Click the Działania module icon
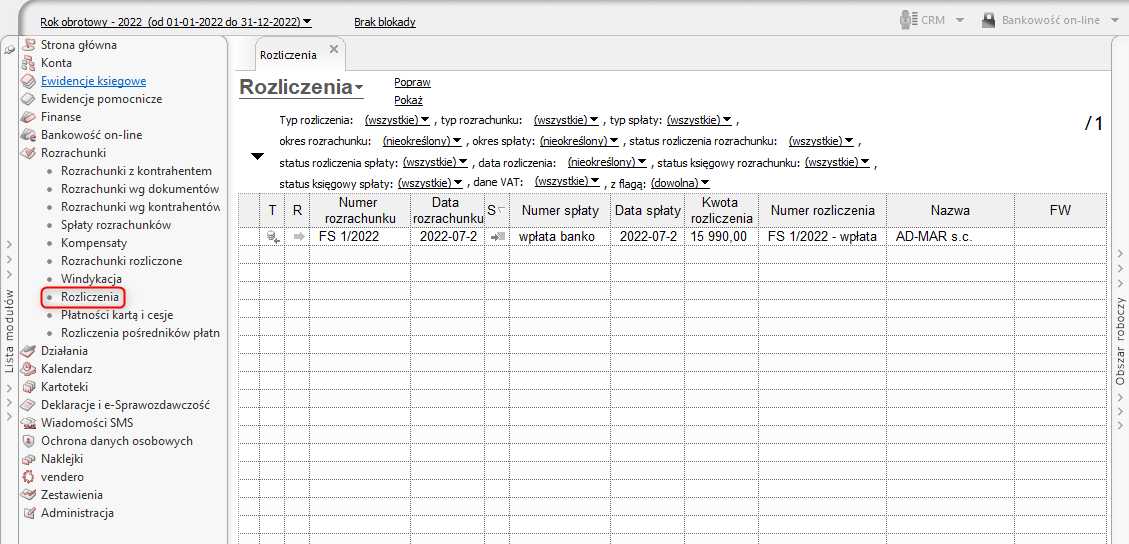Image resolution: width=1129 pixels, height=544 pixels. [28, 351]
